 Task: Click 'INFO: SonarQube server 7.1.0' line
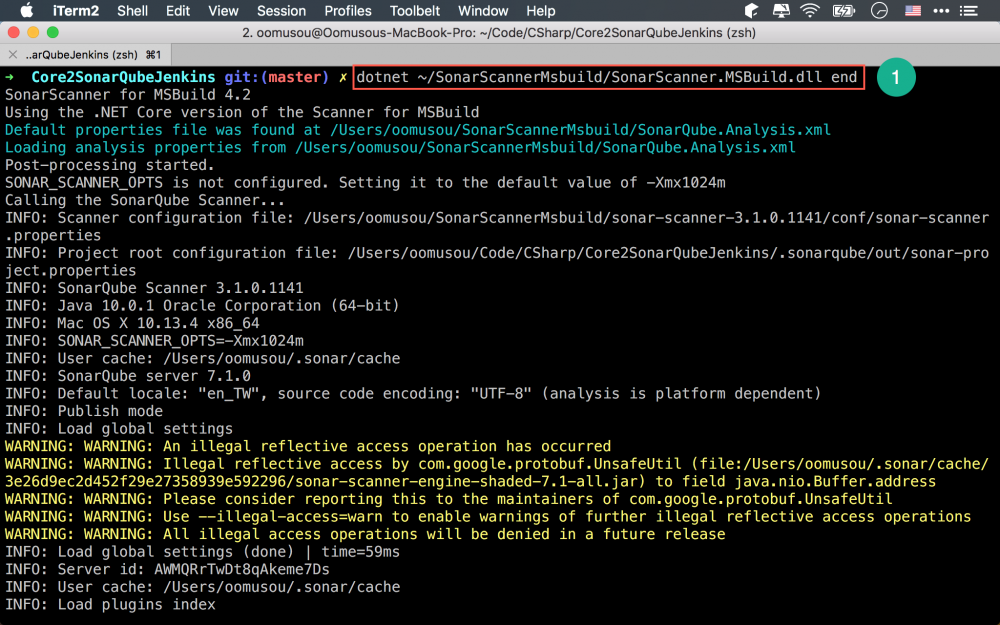128,376
